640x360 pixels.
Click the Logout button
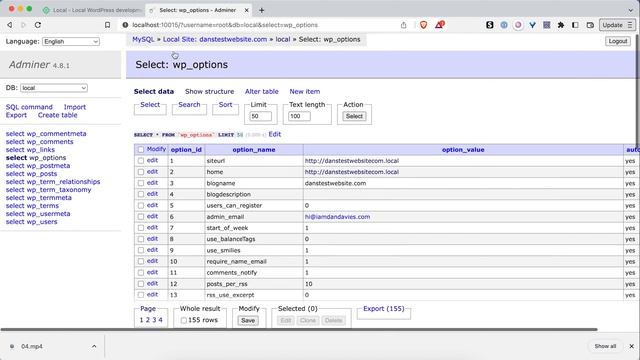click(618, 41)
